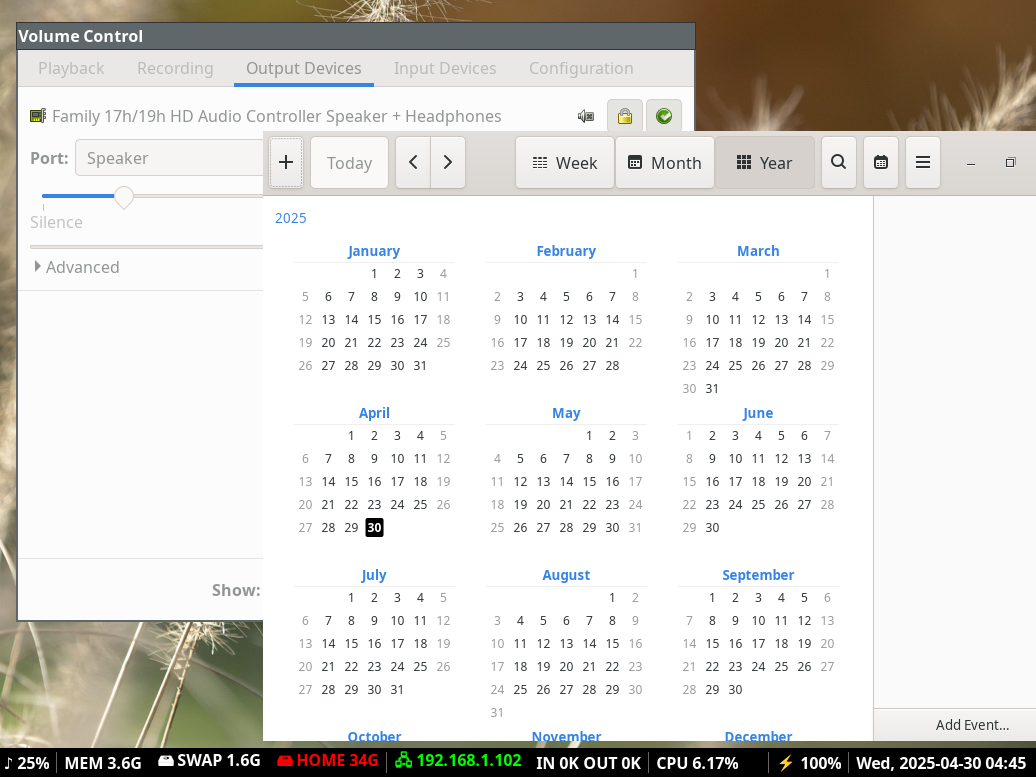Screen dimensions: 1036x777
Task: Open the manage calendars icon
Action: (x=881, y=163)
